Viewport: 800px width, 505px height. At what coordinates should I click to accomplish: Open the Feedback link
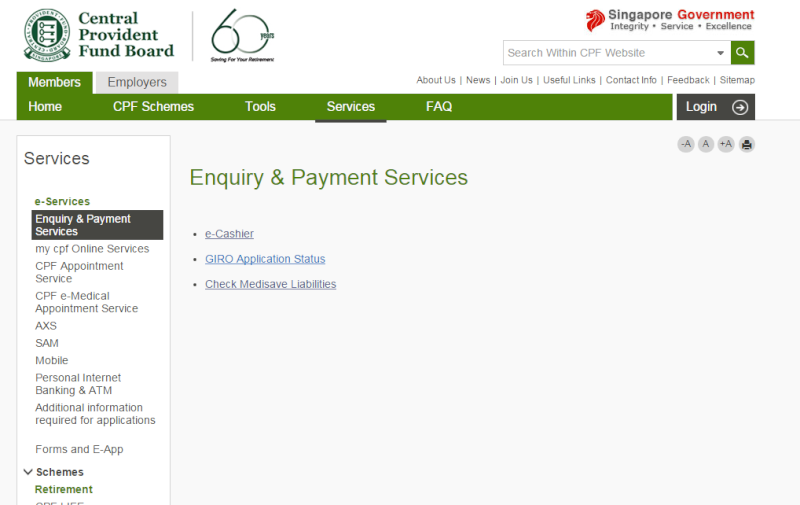click(x=688, y=80)
